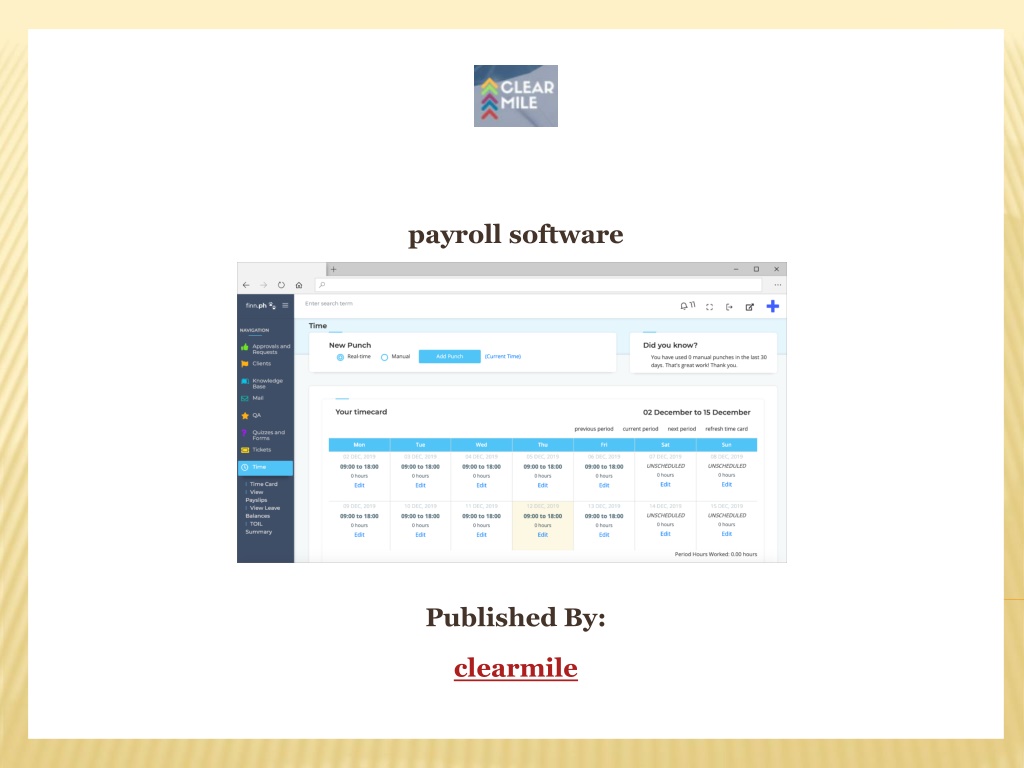The image size is (1024, 768).
Task: Open Quizzes and Forms in navigation
Action: click(x=263, y=435)
